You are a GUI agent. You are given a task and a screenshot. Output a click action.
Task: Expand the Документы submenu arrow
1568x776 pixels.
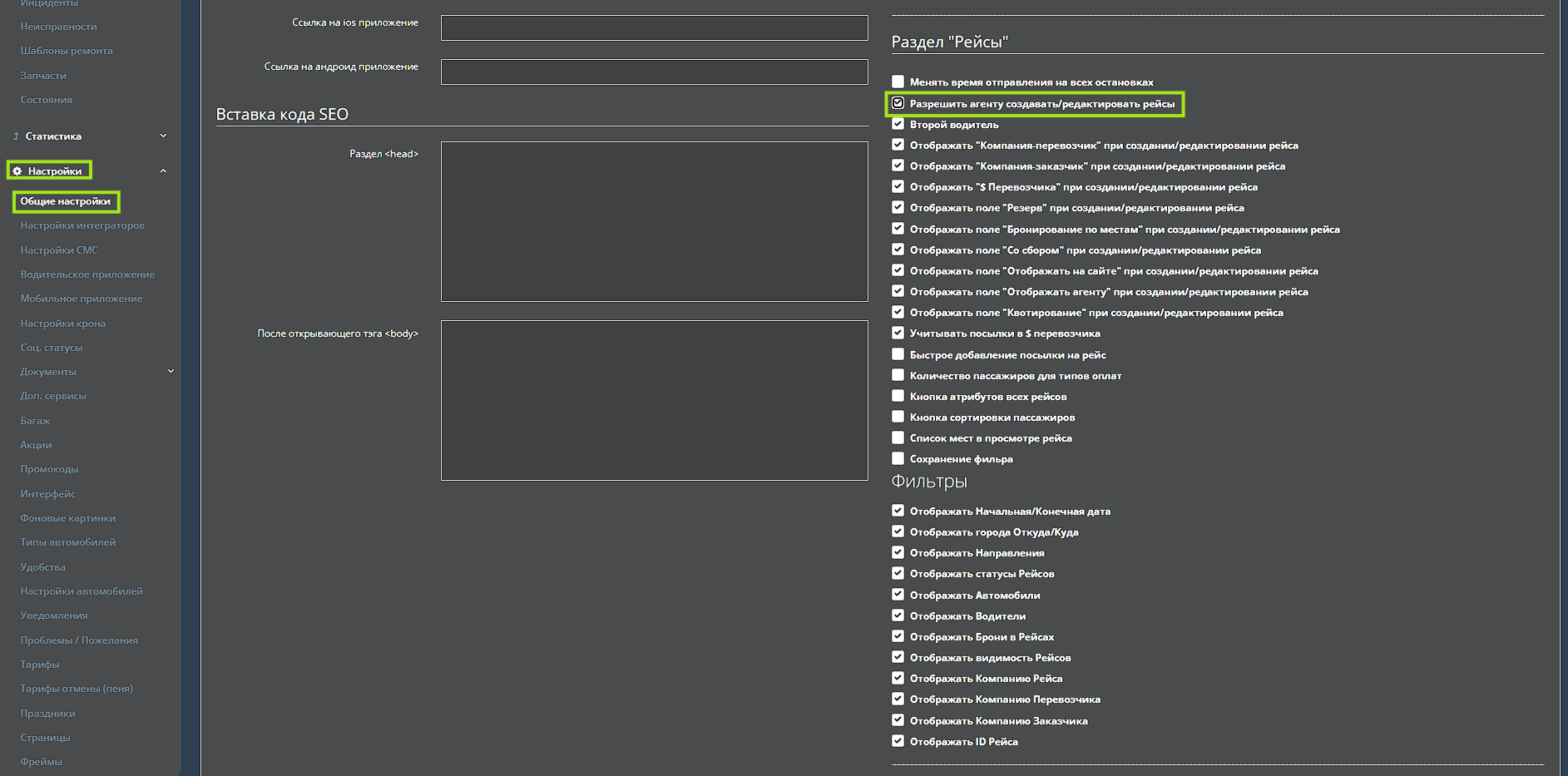pyautogui.click(x=171, y=372)
